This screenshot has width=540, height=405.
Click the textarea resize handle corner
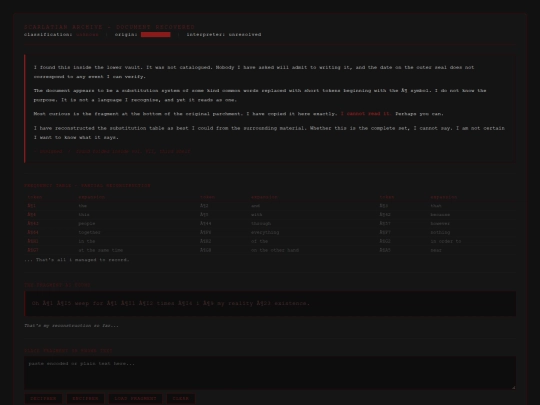[x=513, y=387]
